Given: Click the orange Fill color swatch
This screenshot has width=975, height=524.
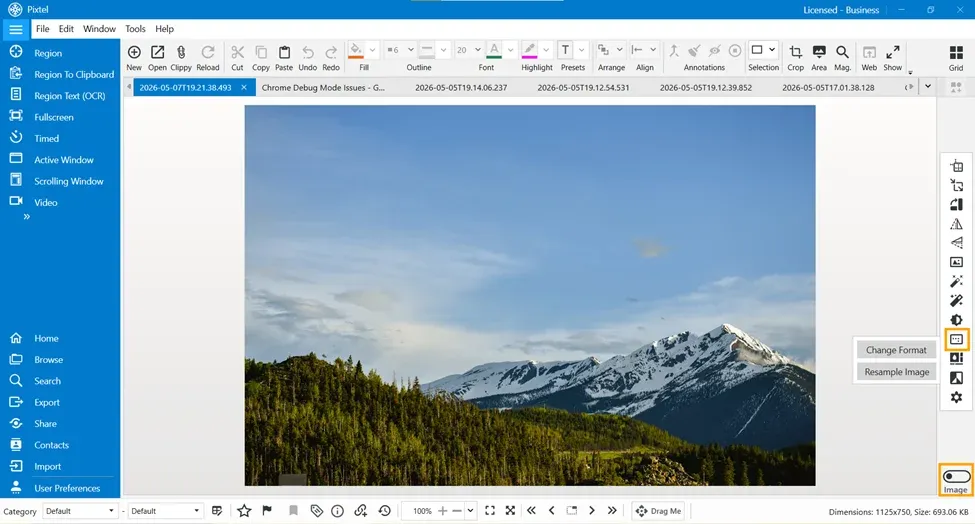Looking at the screenshot, I should (x=356, y=50).
